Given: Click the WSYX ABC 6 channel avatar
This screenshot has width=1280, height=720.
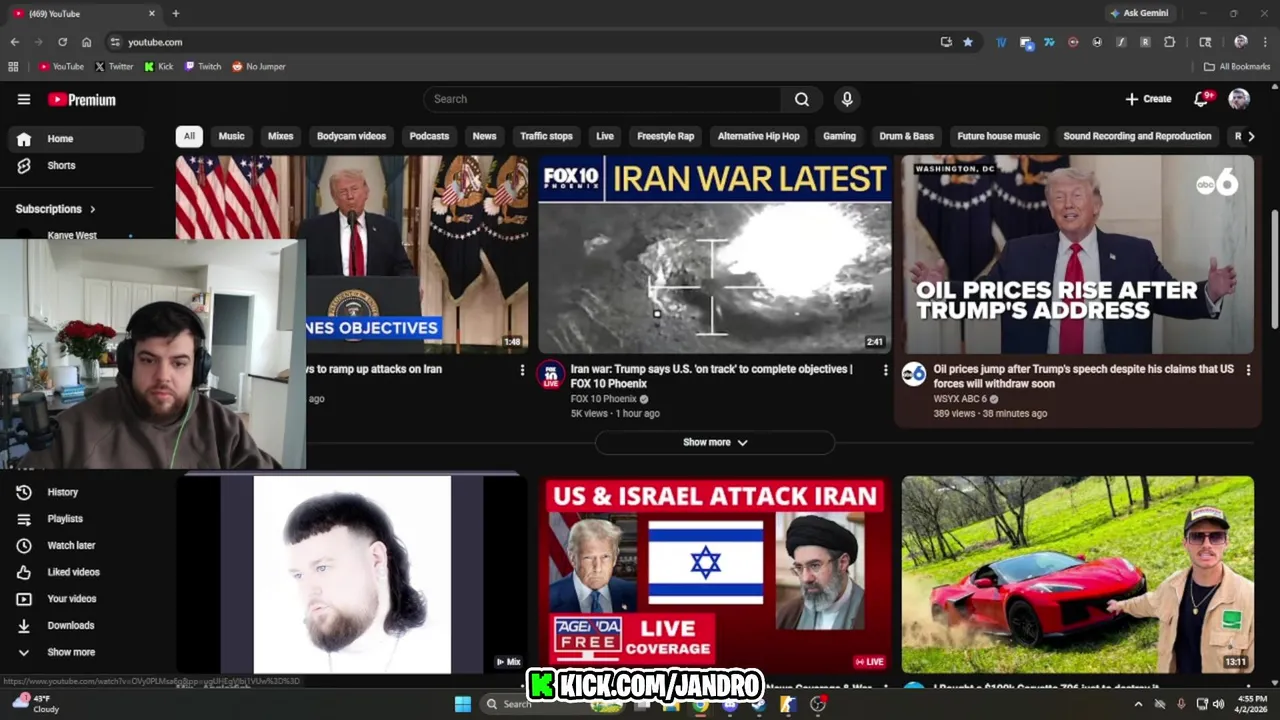Looking at the screenshot, I should point(914,375).
